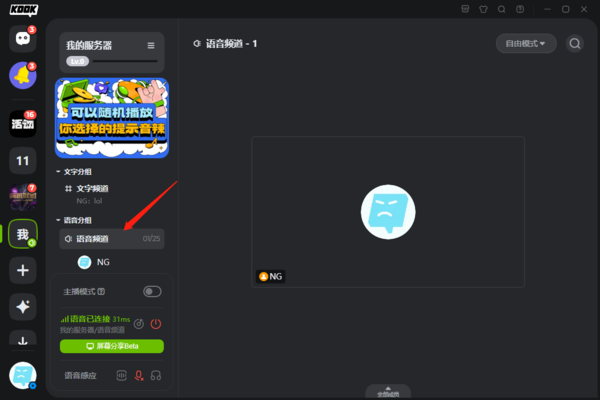This screenshot has height=400, width=600.
Task: Expand the 全部成员 members tab at bottom
Action: 388,392
